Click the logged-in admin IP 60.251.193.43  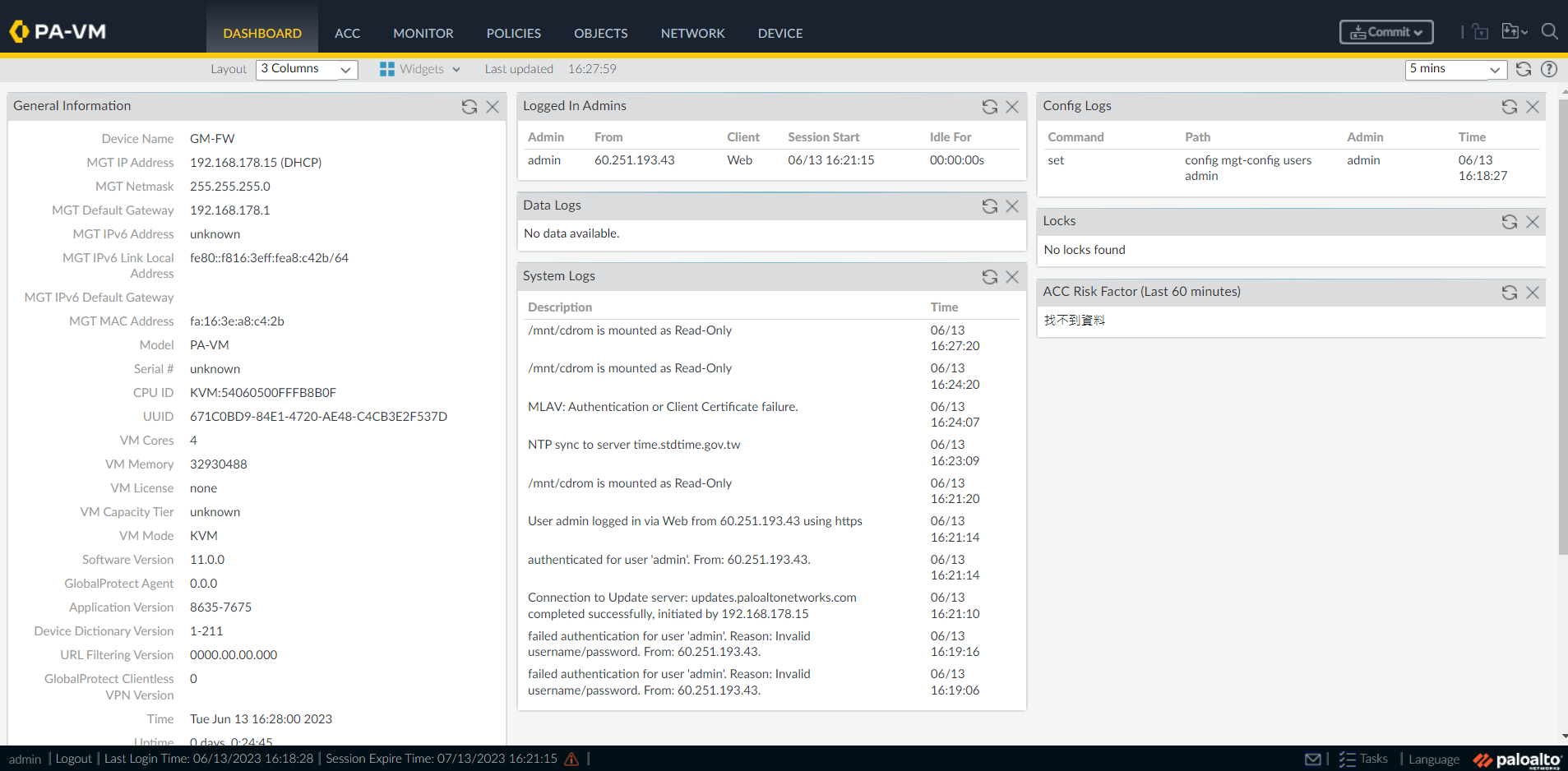pyautogui.click(x=635, y=160)
